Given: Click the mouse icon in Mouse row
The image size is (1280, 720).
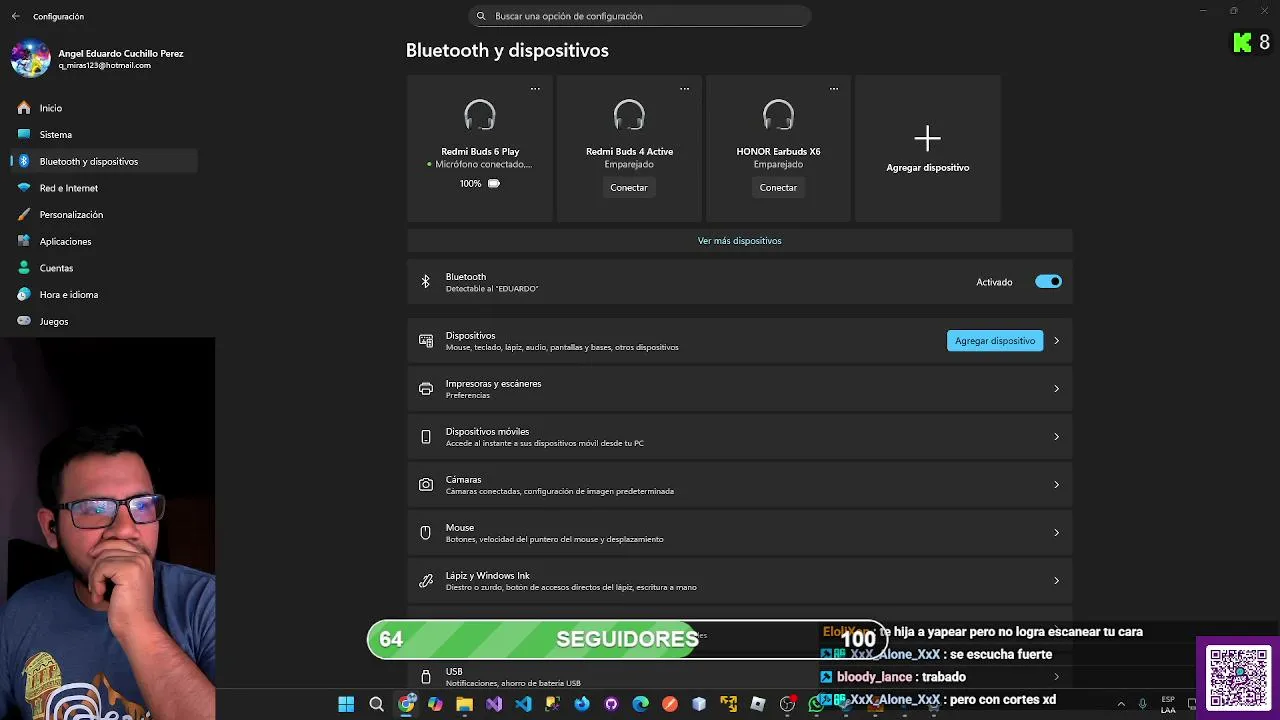Looking at the screenshot, I should (426, 533).
